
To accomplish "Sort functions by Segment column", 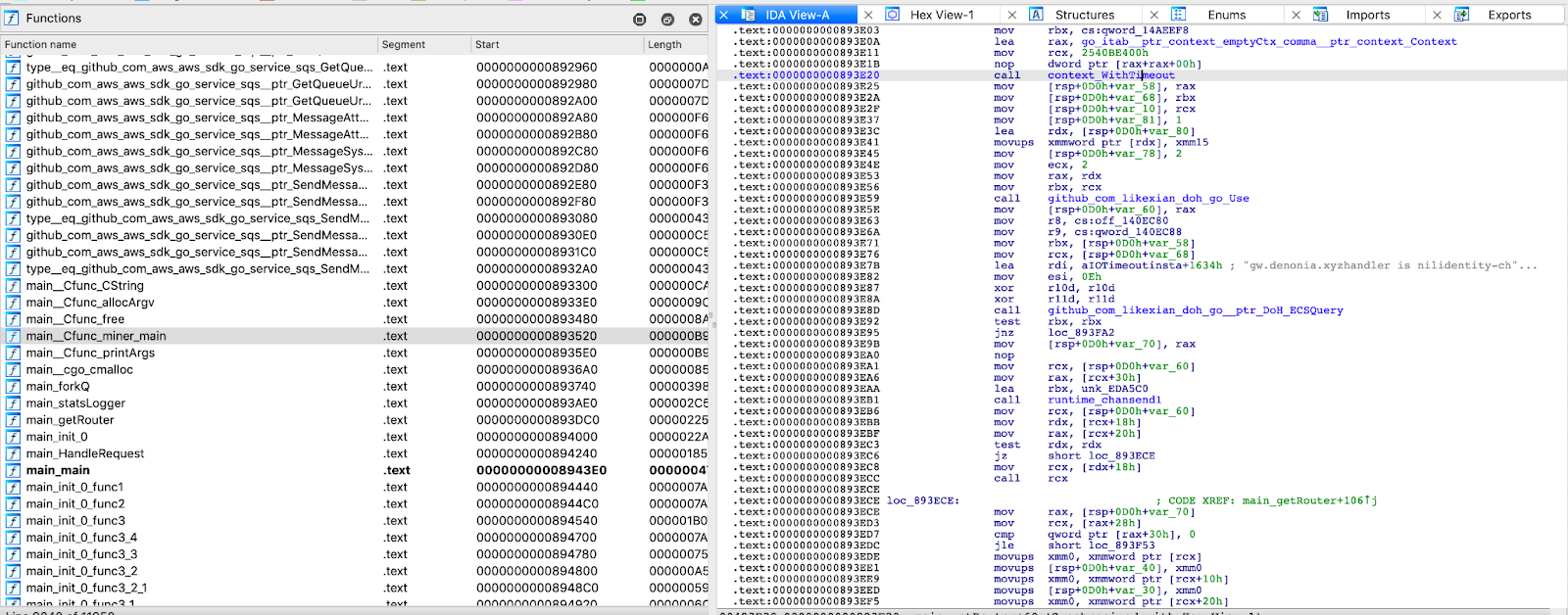I will [403, 45].
